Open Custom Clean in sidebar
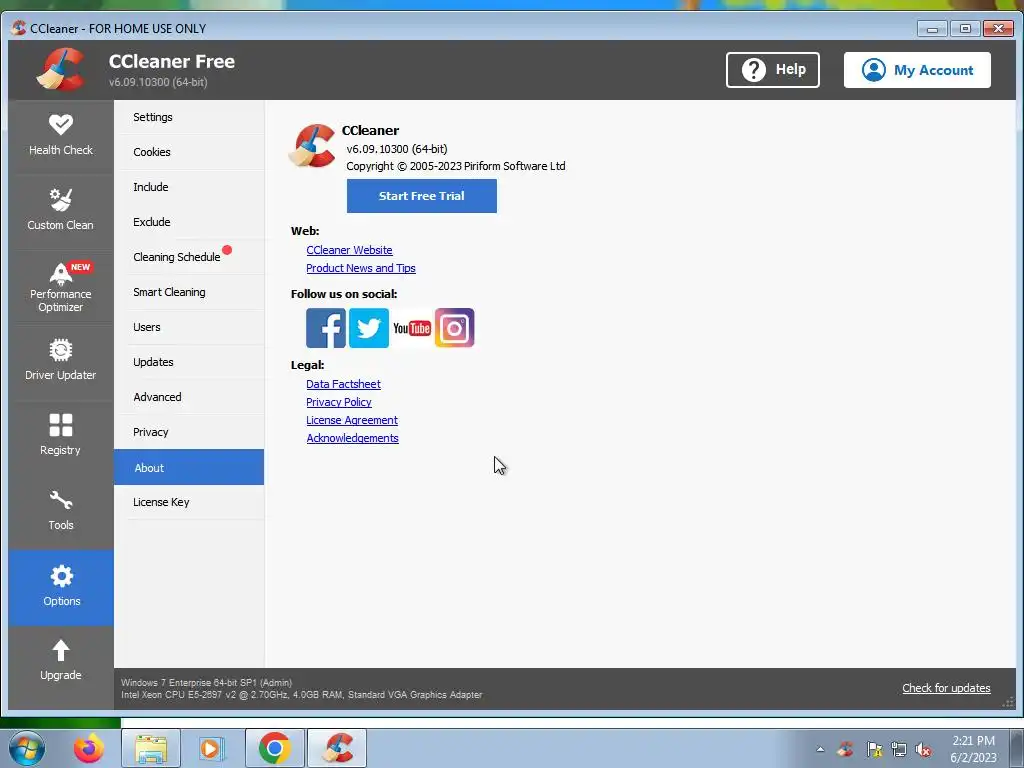The image size is (1024, 768). [61, 212]
